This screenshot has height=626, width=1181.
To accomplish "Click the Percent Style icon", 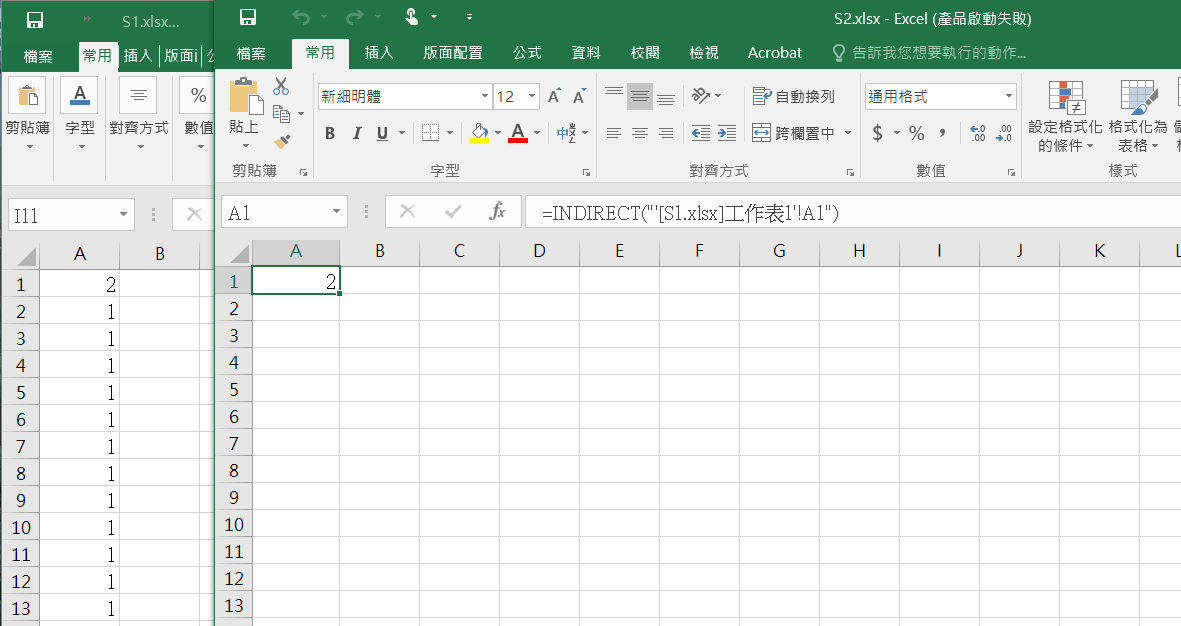I will tap(916, 133).
